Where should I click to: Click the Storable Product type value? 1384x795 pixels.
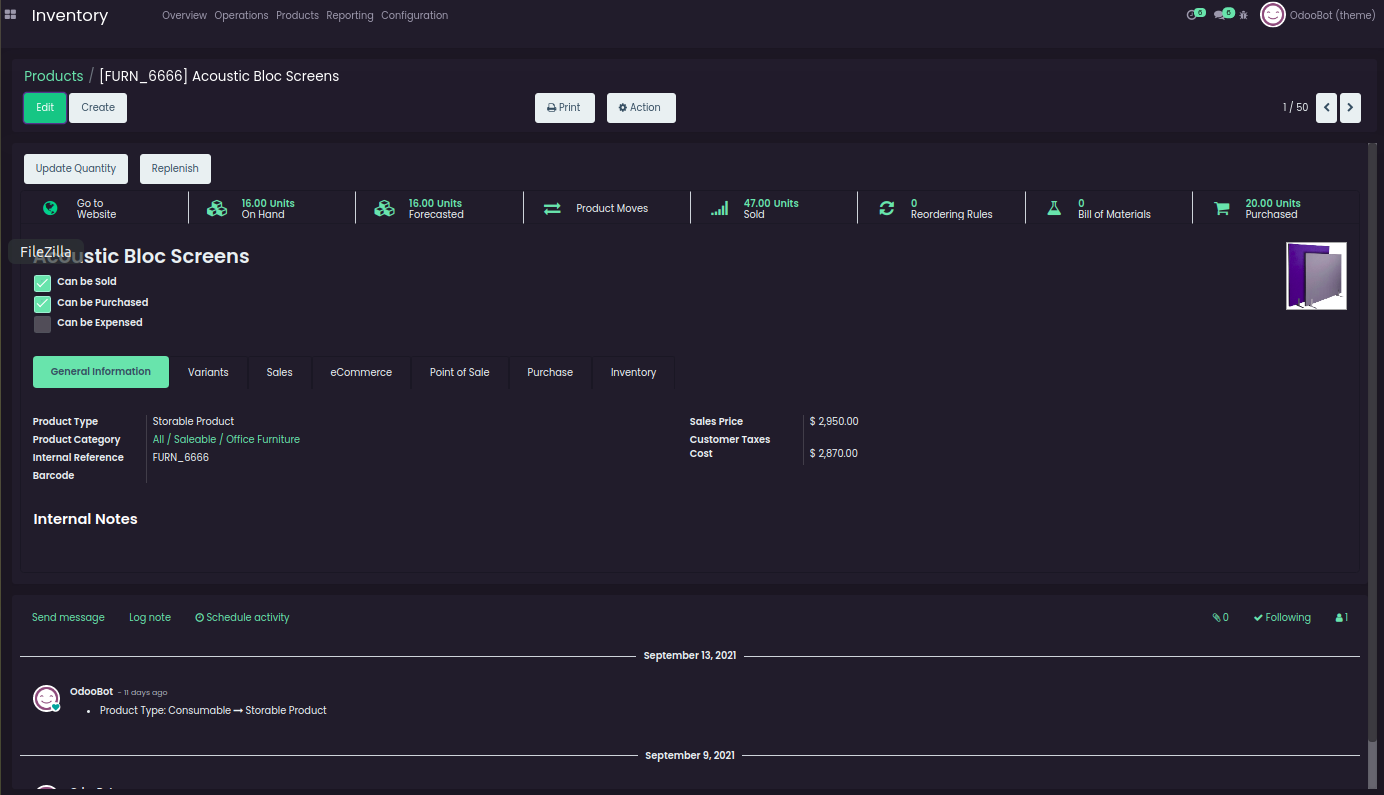pyautogui.click(x=193, y=422)
